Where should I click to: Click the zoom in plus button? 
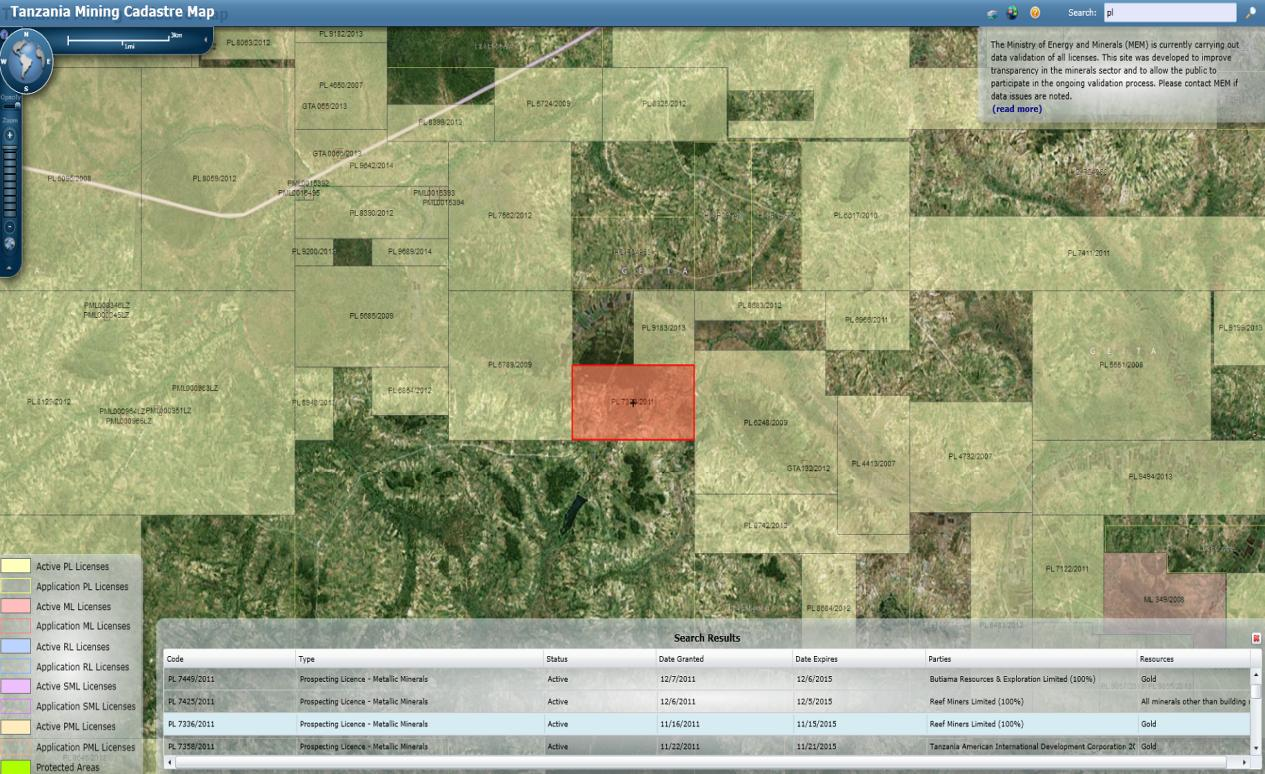[x=10, y=135]
